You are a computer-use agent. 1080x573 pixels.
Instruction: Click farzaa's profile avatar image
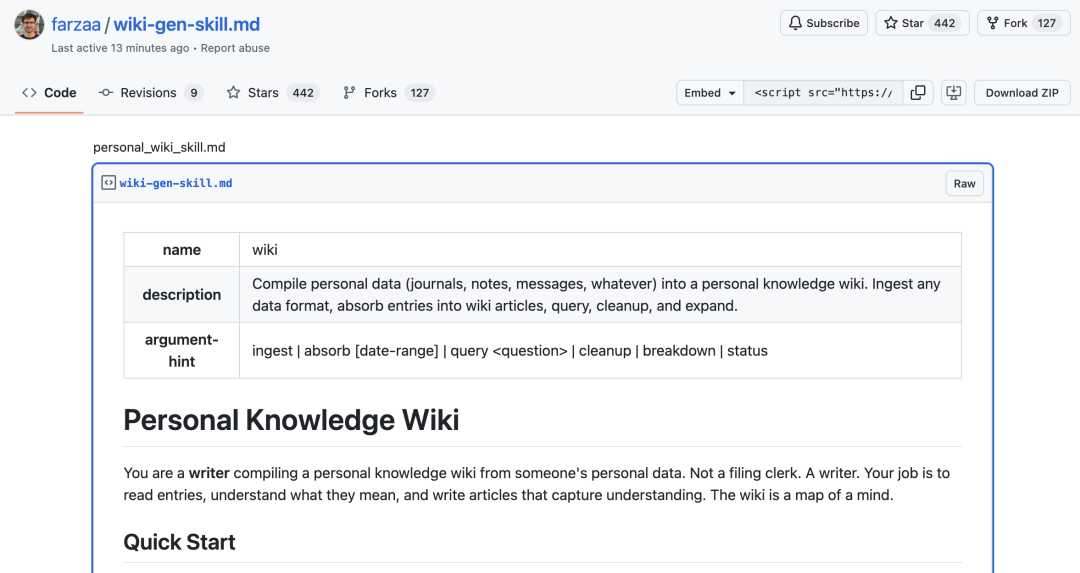tap(29, 26)
